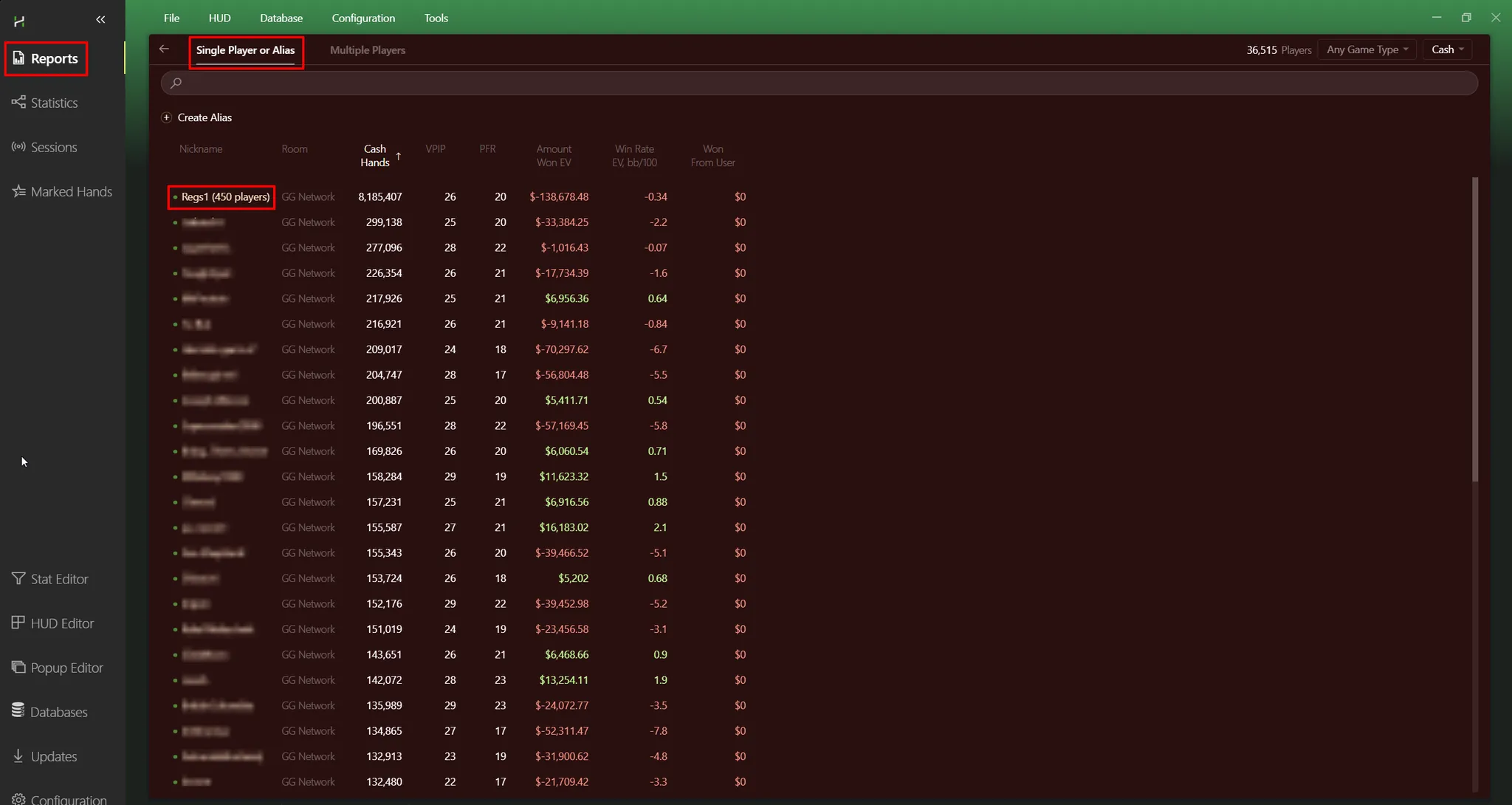Click the Create Alias plus icon
The width and height of the screenshot is (1512, 805).
tap(166, 117)
